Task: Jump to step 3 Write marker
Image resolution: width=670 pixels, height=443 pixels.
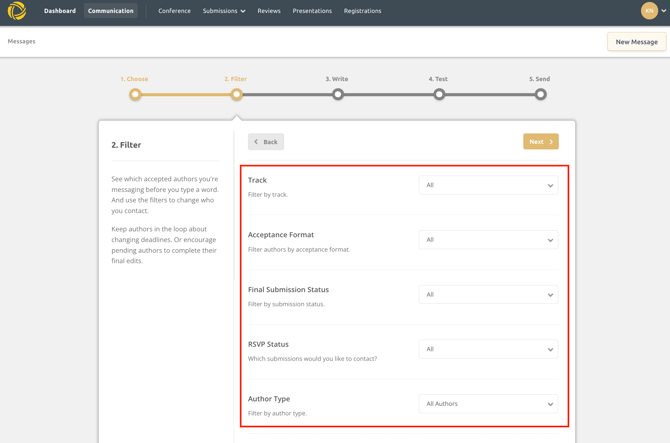Action: coord(338,94)
